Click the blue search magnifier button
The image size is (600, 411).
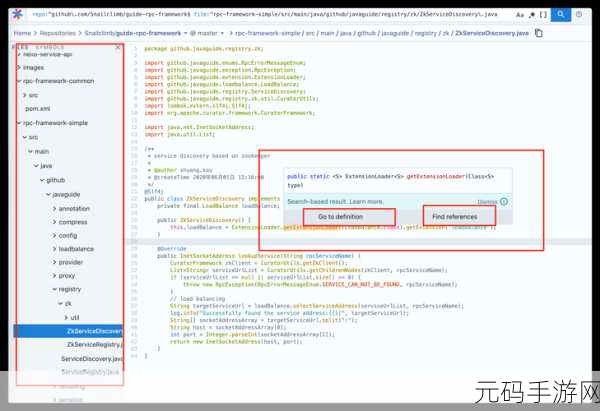(561, 15)
